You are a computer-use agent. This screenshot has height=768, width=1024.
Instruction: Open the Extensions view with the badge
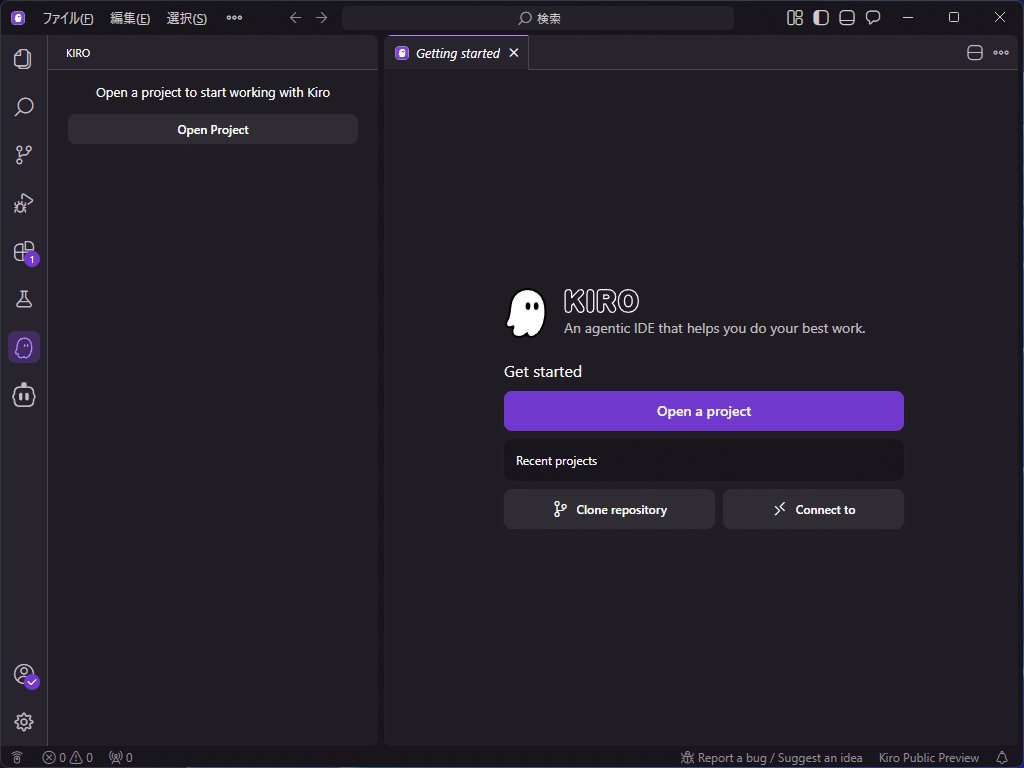click(x=24, y=253)
